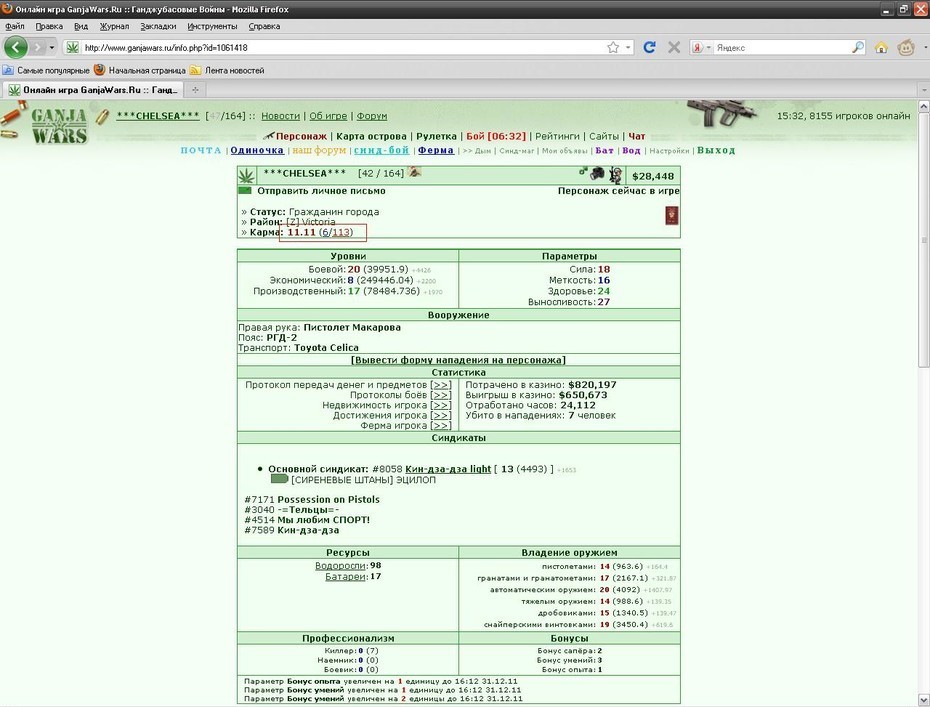Screen dimensions: 930x707
Task: Open the Правка menu
Action: 49,26
